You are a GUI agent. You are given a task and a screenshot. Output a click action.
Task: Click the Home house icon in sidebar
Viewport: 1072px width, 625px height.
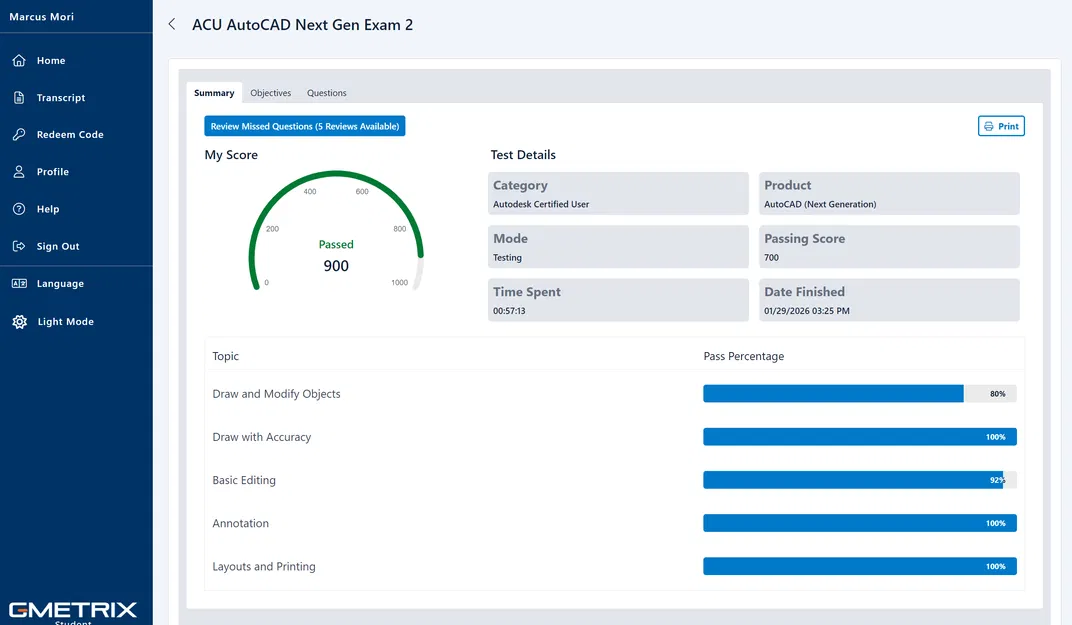coord(19,61)
